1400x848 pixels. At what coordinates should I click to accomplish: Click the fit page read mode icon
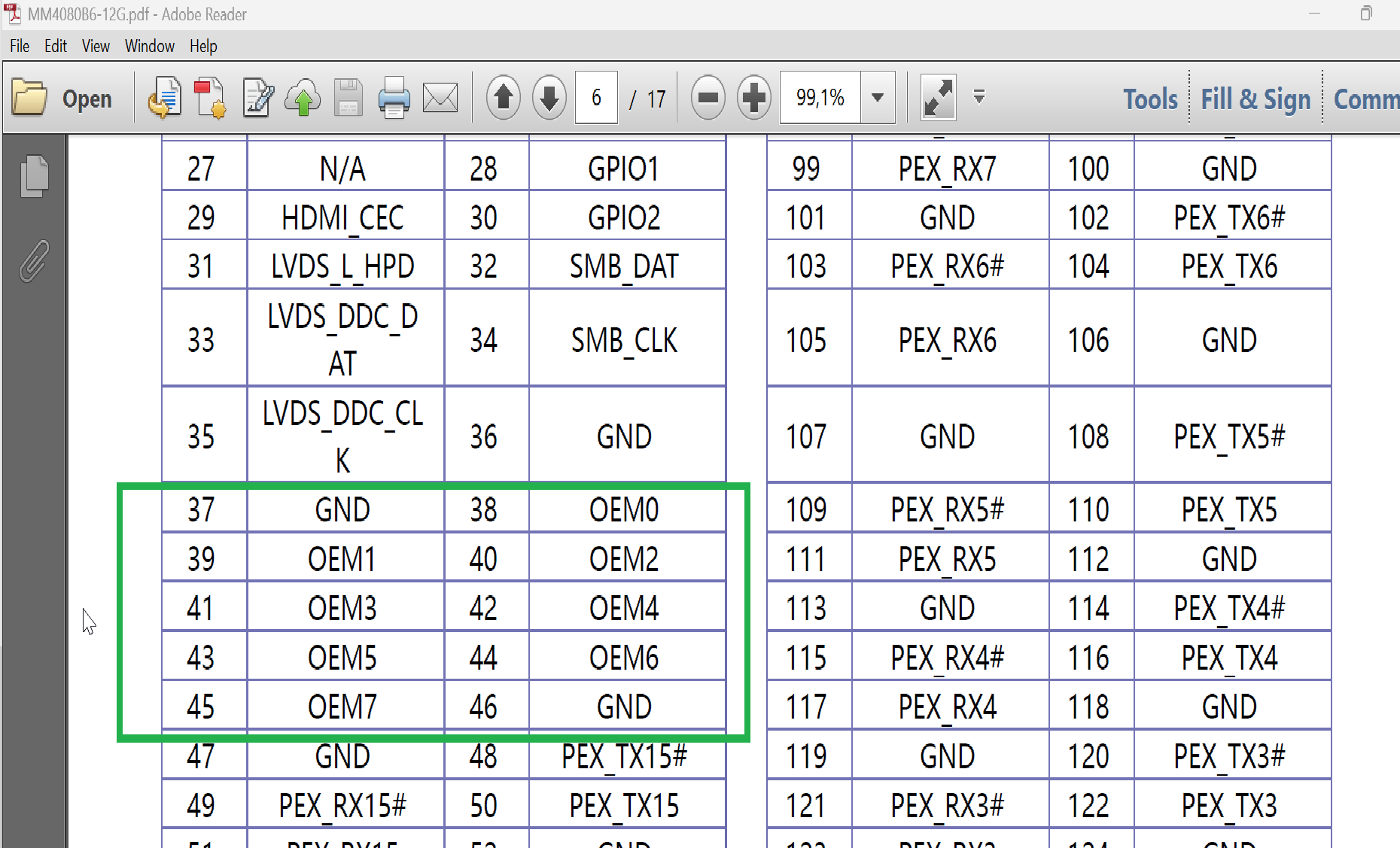click(938, 98)
